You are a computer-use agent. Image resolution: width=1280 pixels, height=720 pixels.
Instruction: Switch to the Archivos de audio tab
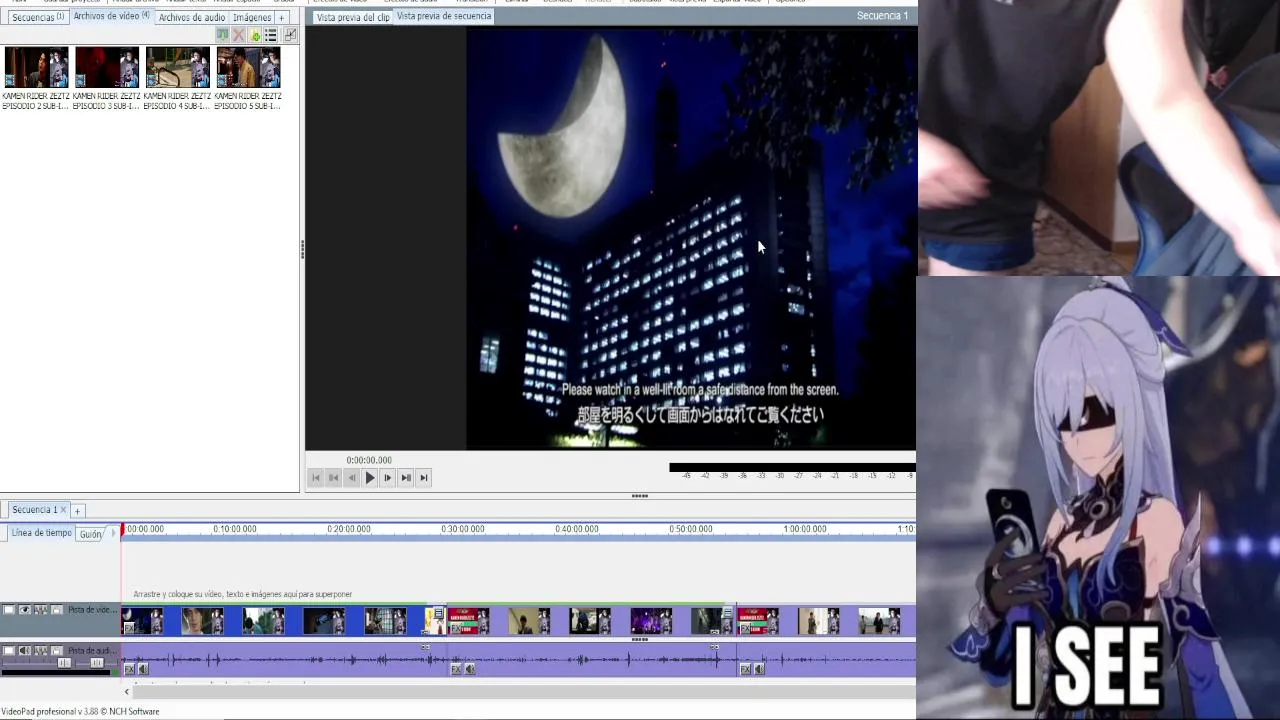point(192,17)
